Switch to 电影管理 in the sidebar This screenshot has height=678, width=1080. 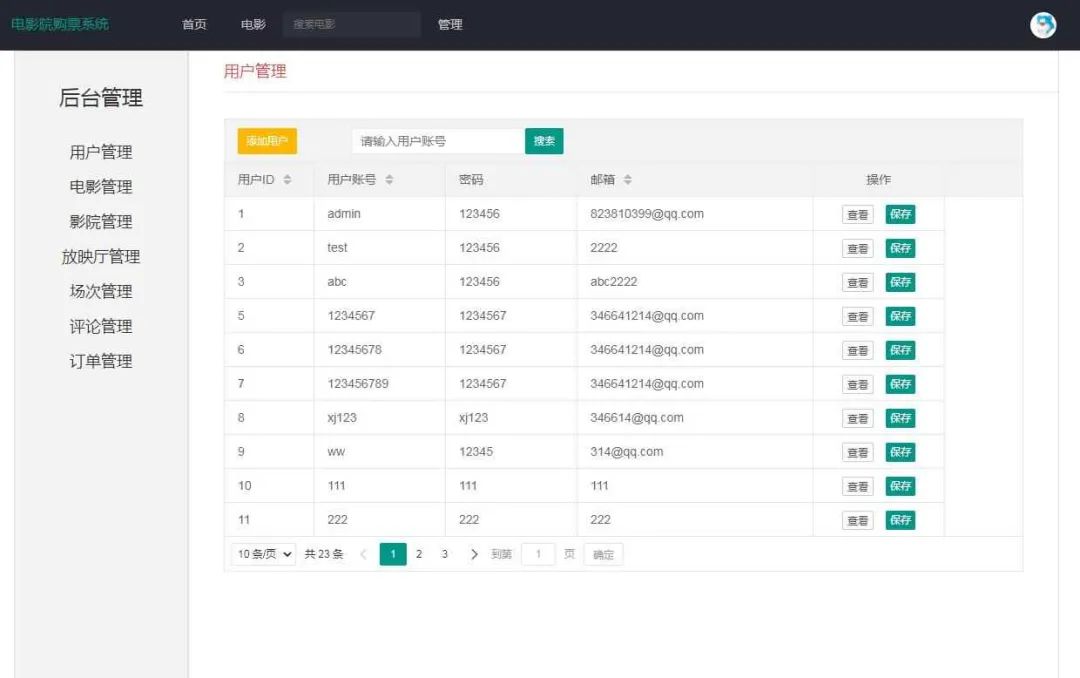[x=101, y=186]
